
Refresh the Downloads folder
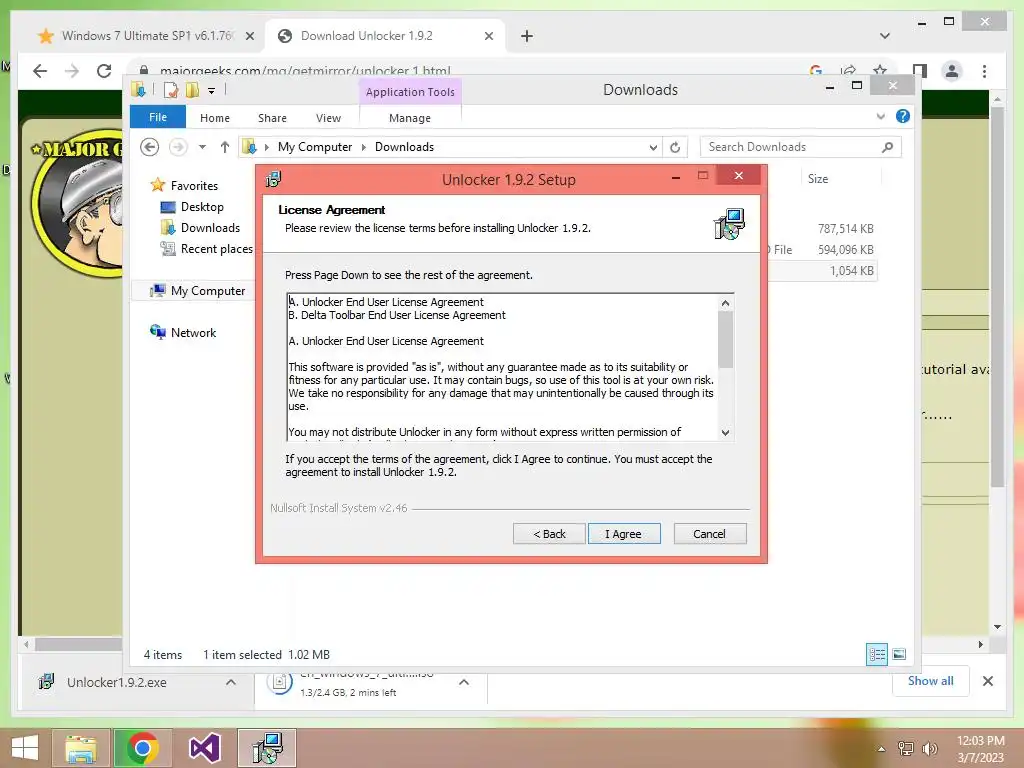point(675,148)
